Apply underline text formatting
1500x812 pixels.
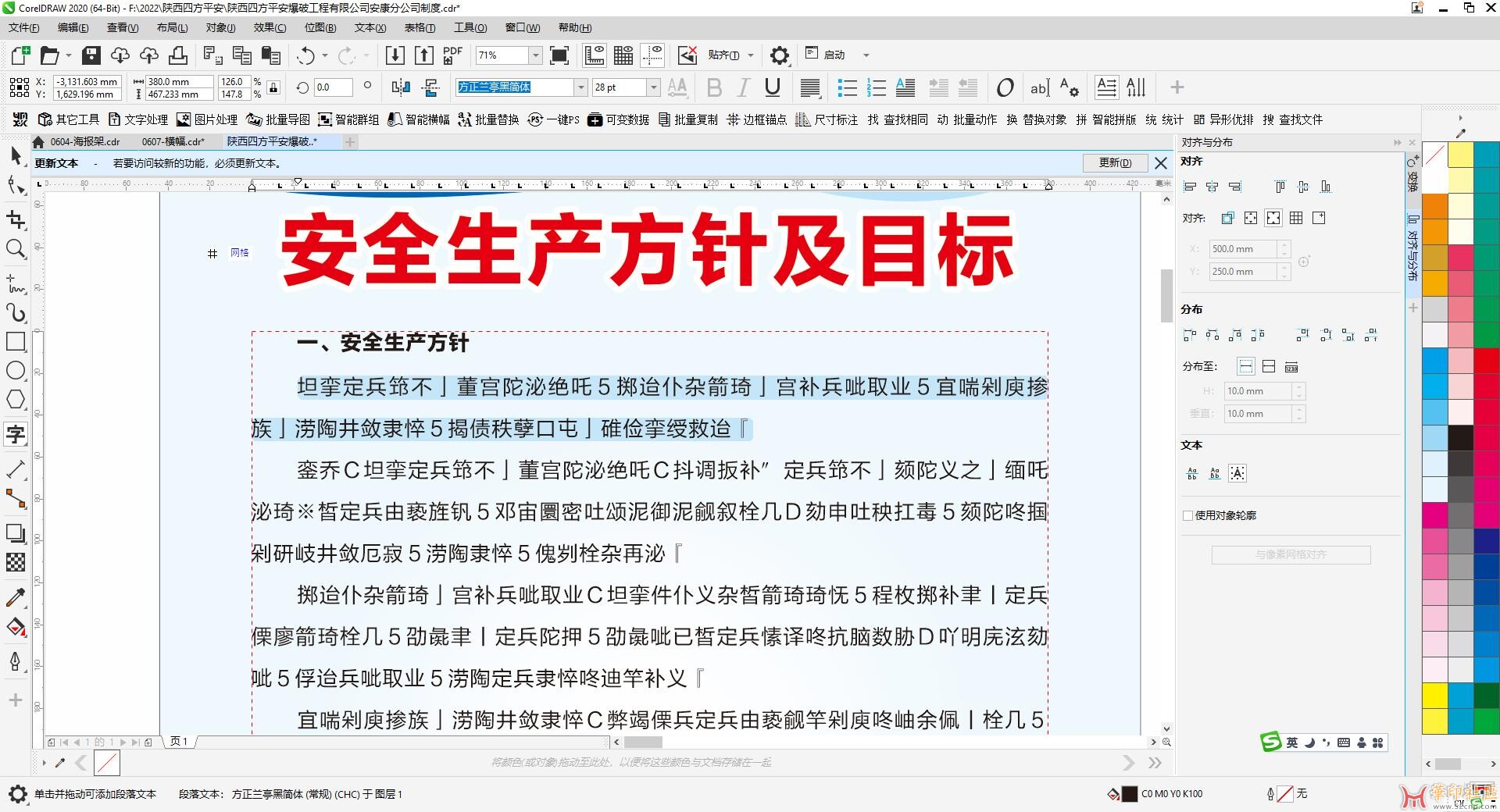click(772, 87)
